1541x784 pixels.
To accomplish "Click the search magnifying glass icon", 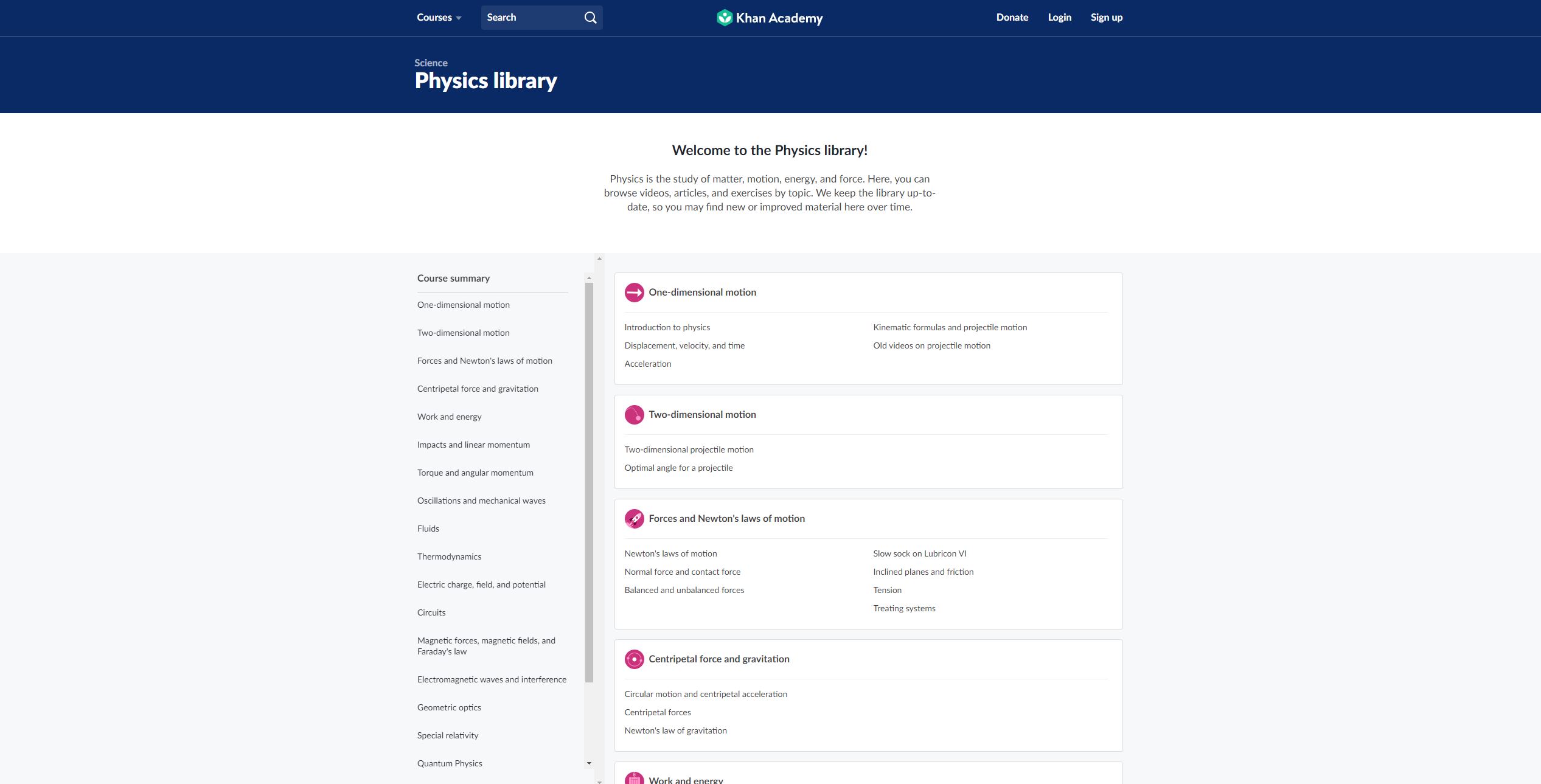I will [590, 18].
